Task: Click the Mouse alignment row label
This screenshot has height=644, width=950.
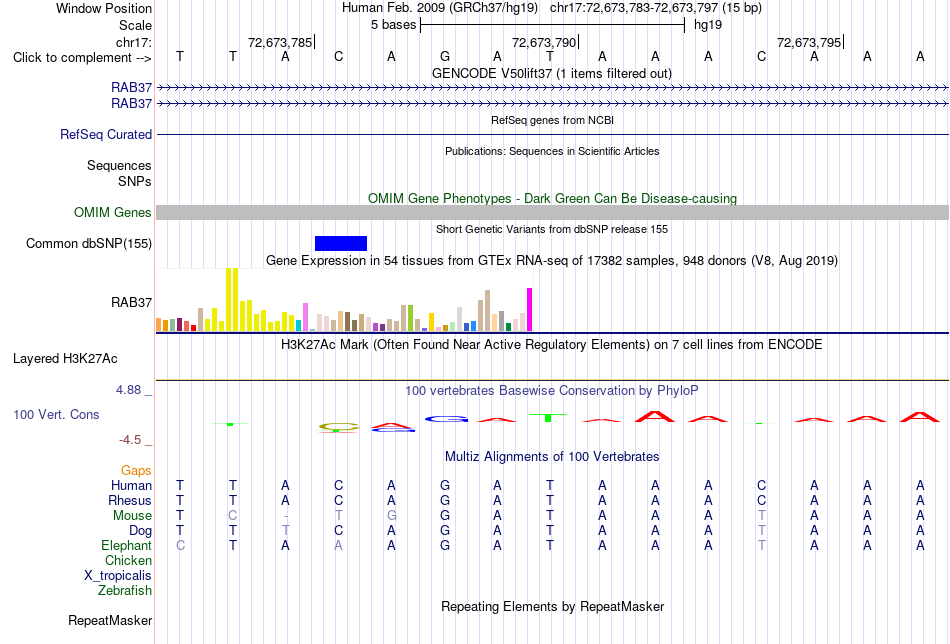Action: tap(132, 516)
